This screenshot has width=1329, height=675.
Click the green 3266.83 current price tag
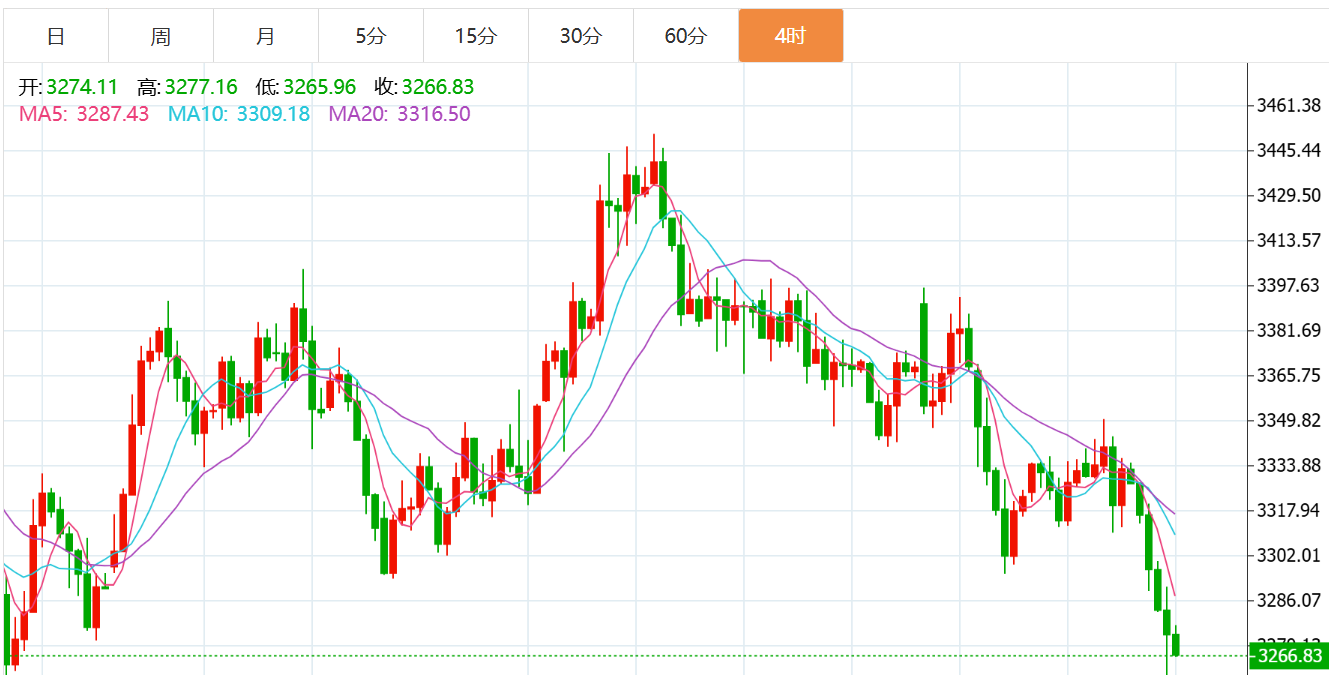click(x=1288, y=656)
